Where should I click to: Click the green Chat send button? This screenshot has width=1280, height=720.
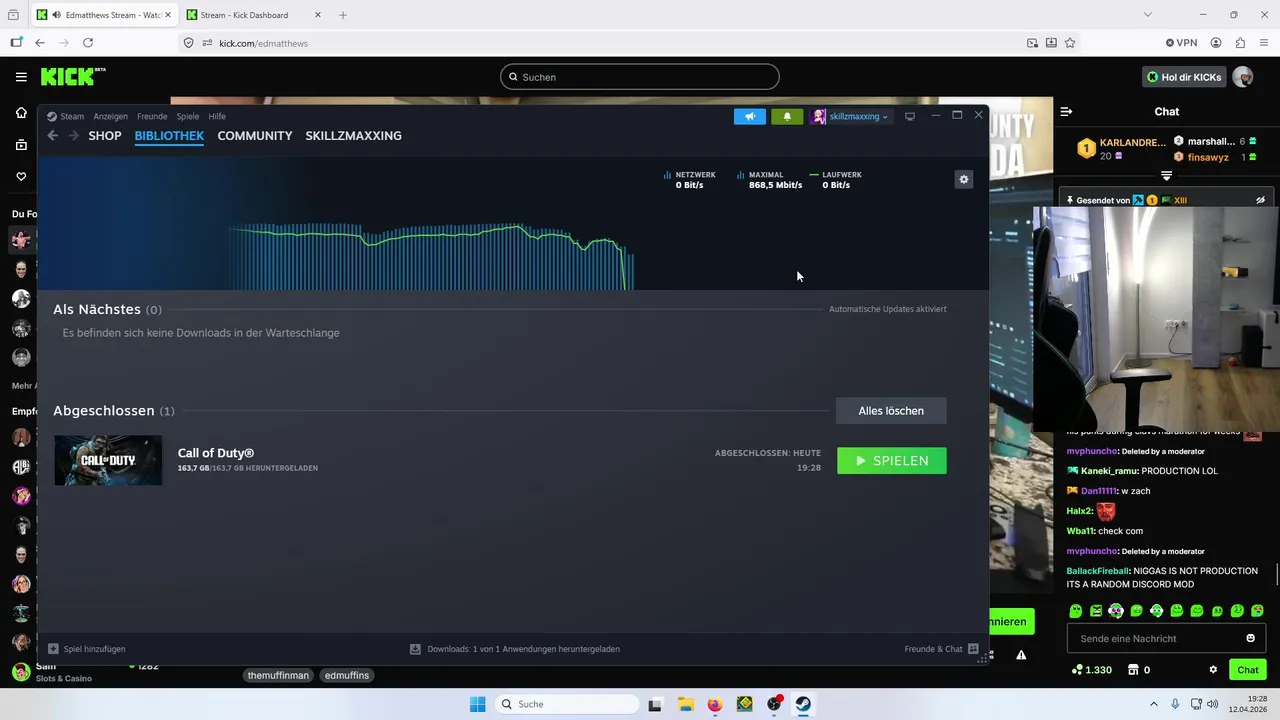[x=1248, y=670]
